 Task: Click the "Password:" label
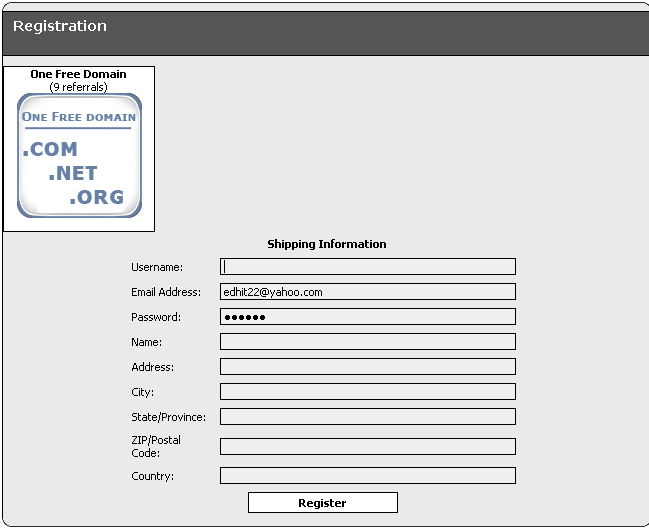(x=156, y=317)
